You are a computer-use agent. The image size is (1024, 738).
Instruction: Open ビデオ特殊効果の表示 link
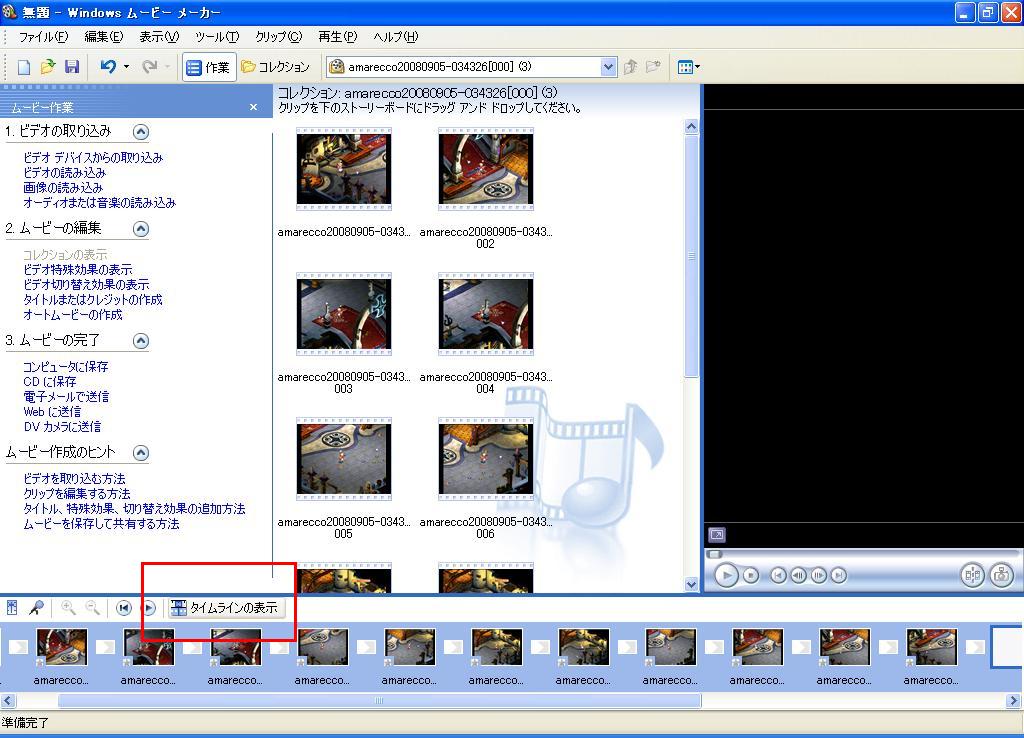(78, 269)
